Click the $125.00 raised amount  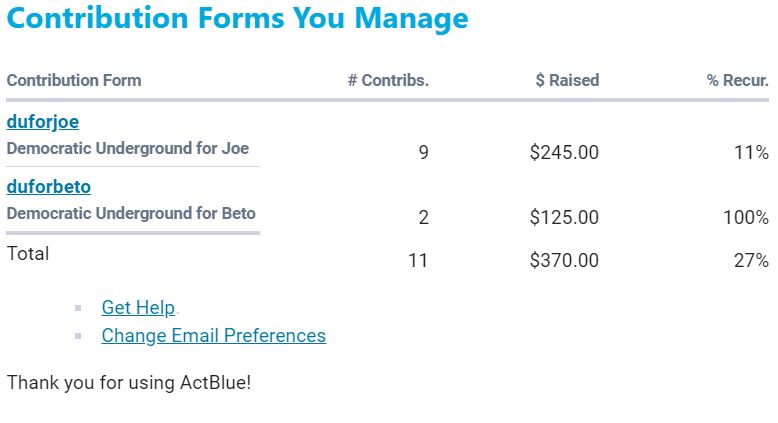[x=564, y=218]
